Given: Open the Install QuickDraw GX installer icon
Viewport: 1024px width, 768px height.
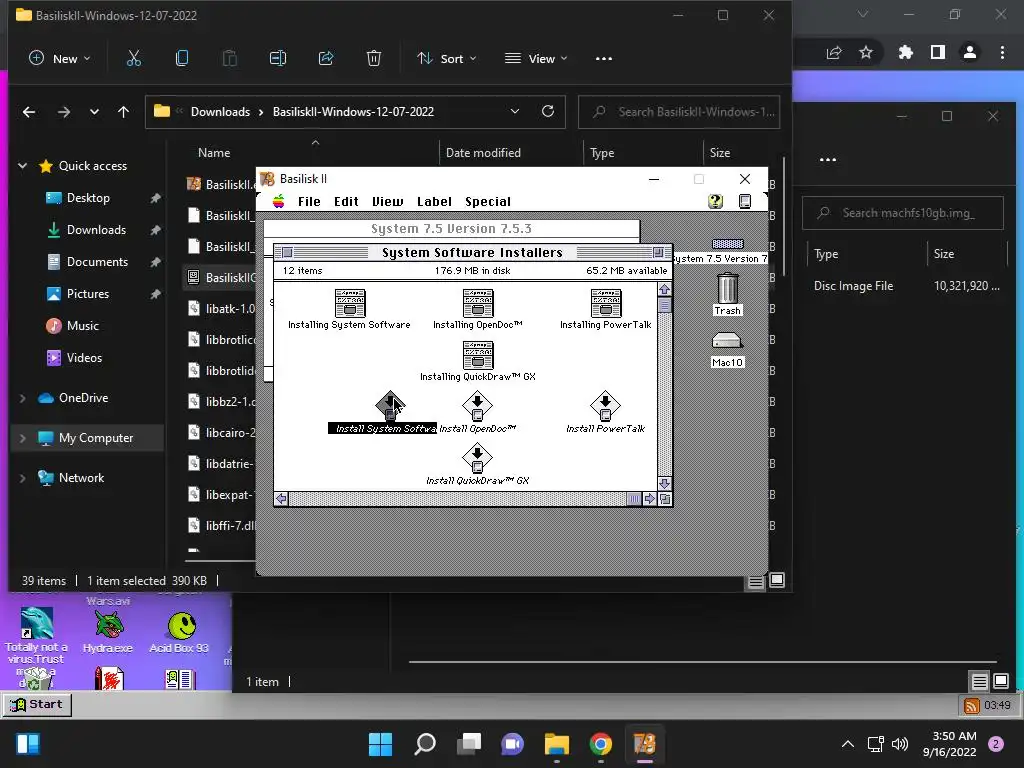Looking at the screenshot, I should (477, 458).
